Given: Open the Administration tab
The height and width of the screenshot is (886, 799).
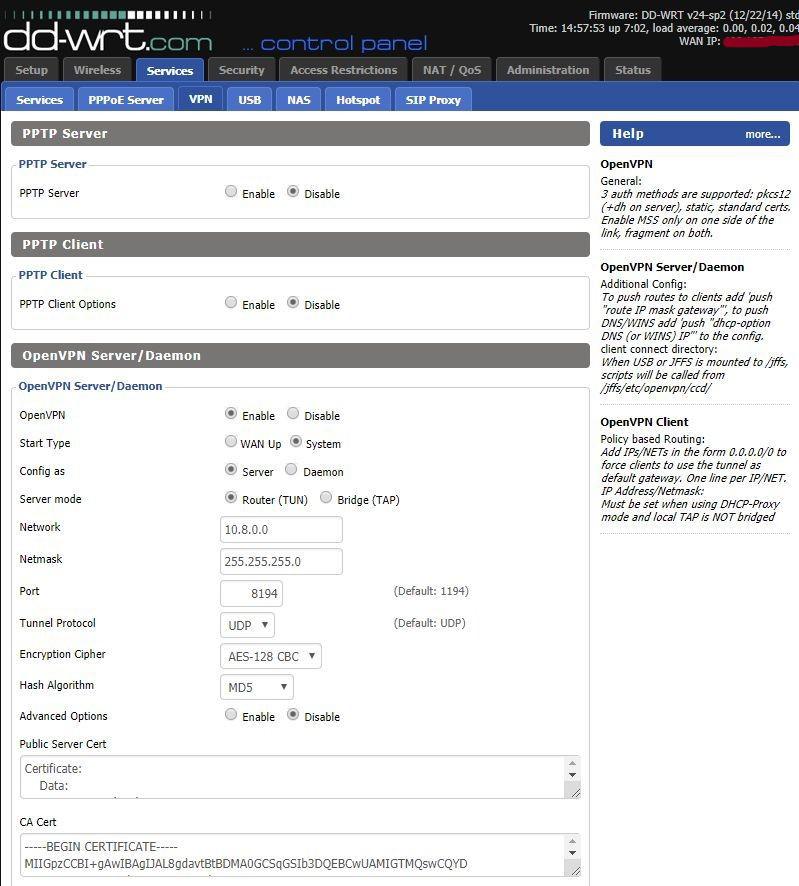Looking at the screenshot, I should tap(548, 70).
